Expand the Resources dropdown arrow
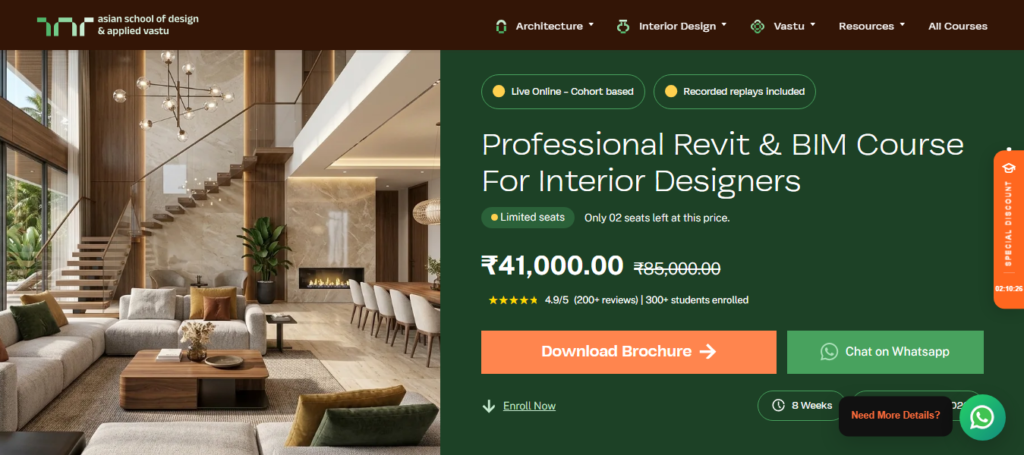 point(903,24)
